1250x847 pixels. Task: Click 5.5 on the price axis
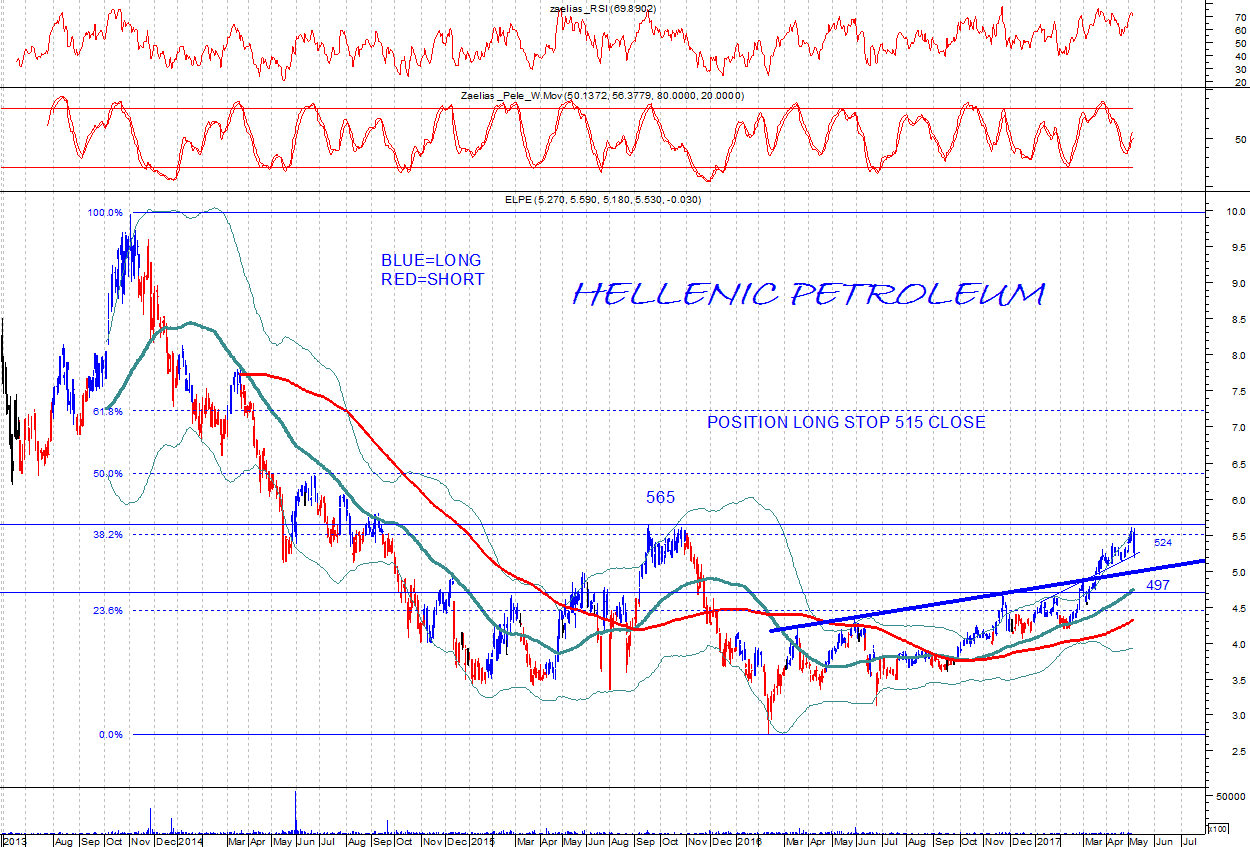1237,537
